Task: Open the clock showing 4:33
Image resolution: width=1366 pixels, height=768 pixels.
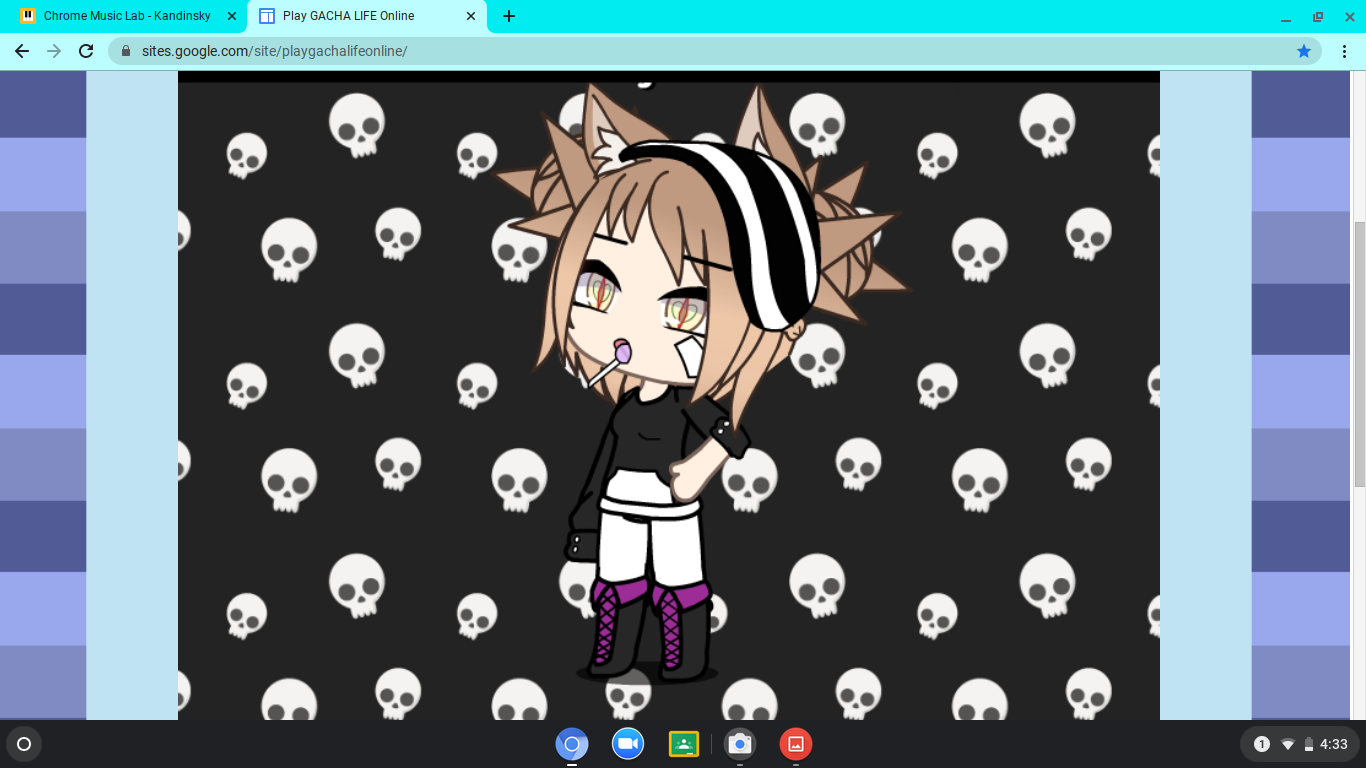Action: tap(1334, 744)
